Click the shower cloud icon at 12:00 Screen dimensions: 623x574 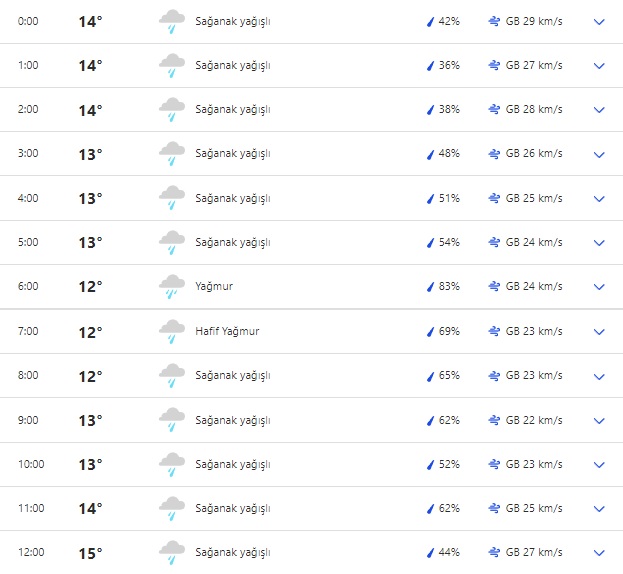(x=172, y=552)
